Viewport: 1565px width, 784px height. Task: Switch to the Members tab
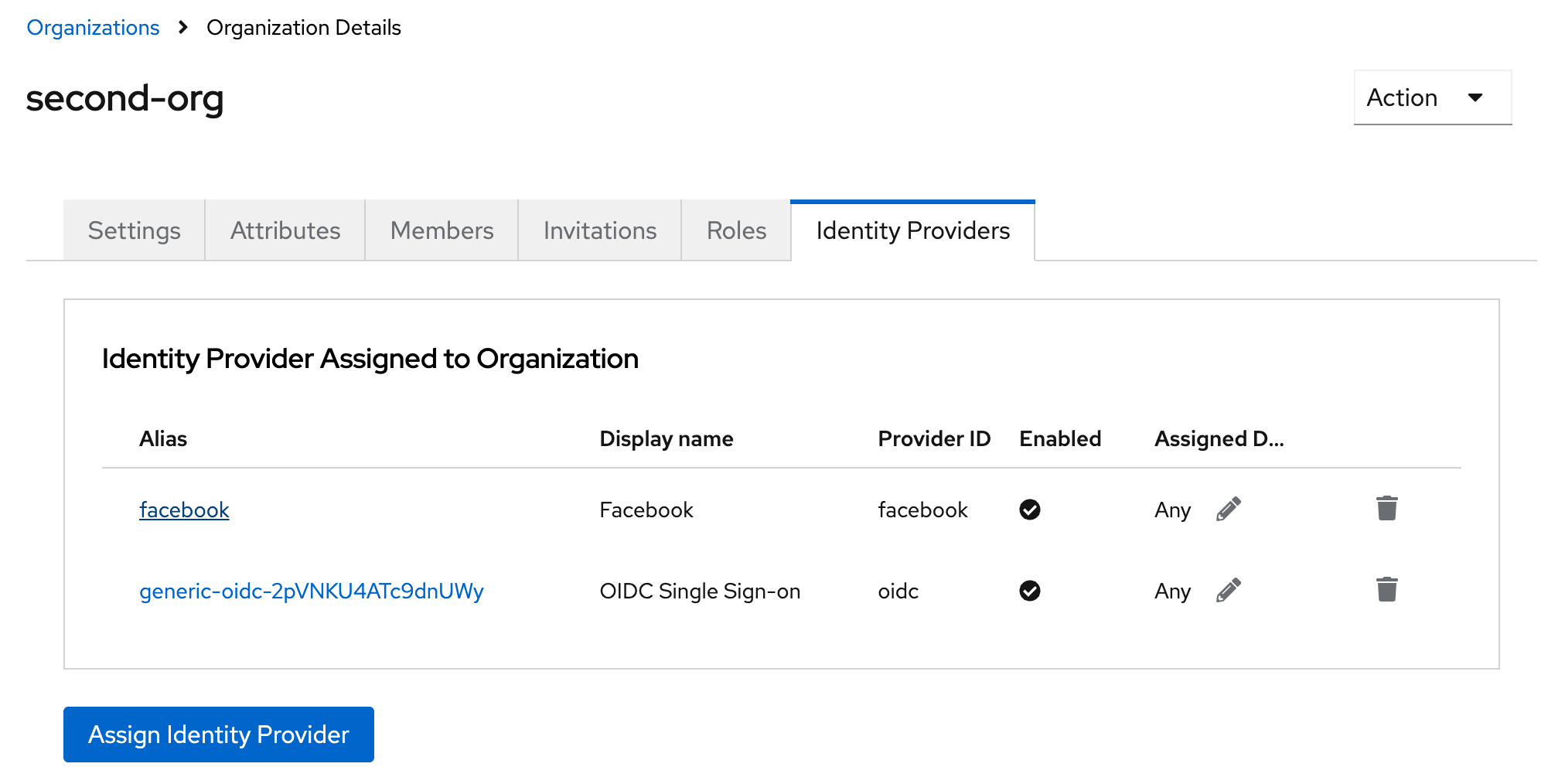[x=441, y=230]
